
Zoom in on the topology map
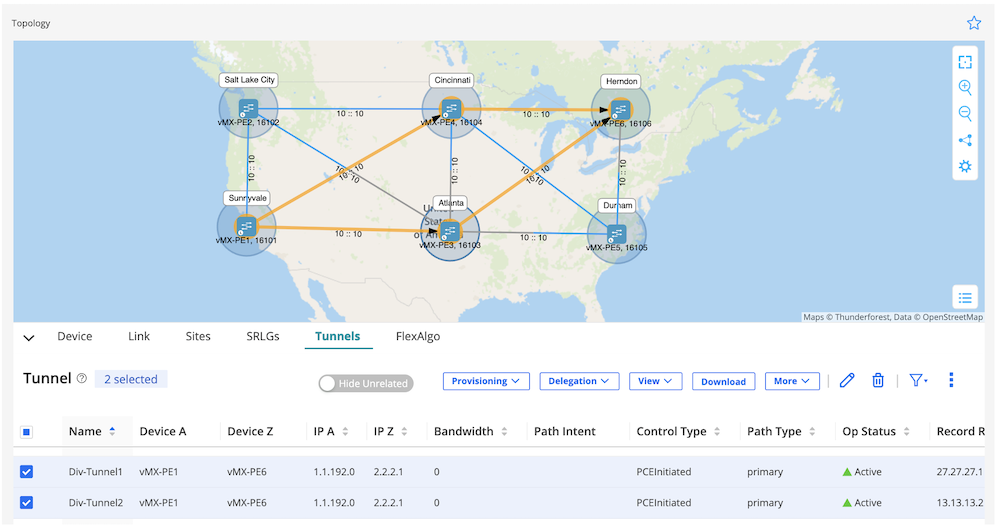coord(965,88)
